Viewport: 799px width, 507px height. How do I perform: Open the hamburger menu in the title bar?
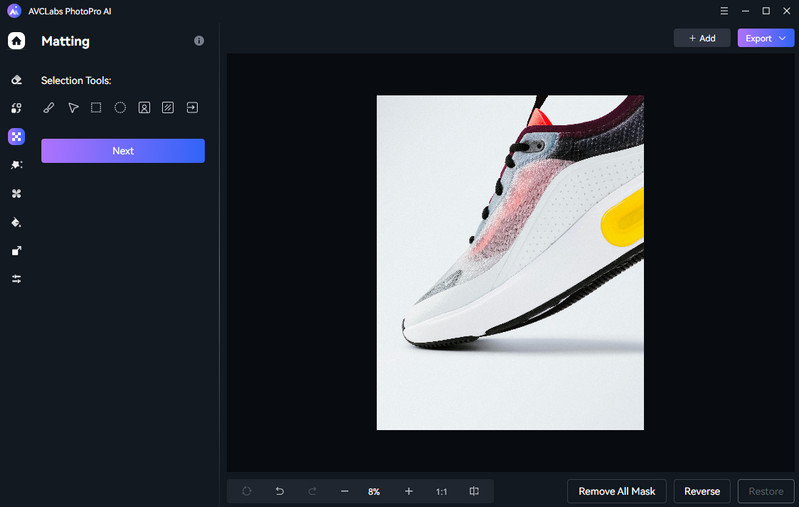724,11
